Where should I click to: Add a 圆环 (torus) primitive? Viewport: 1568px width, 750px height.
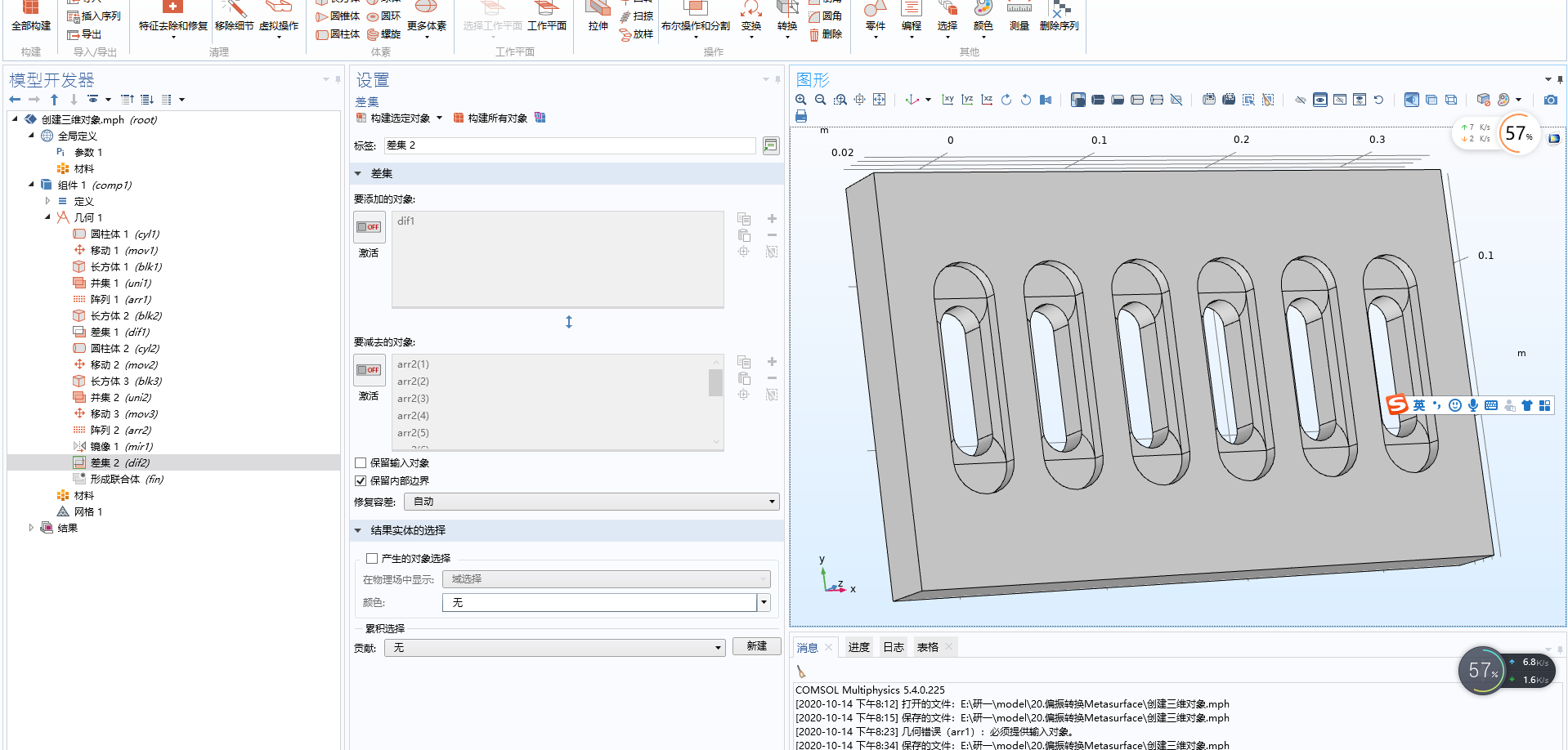coord(384,16)
